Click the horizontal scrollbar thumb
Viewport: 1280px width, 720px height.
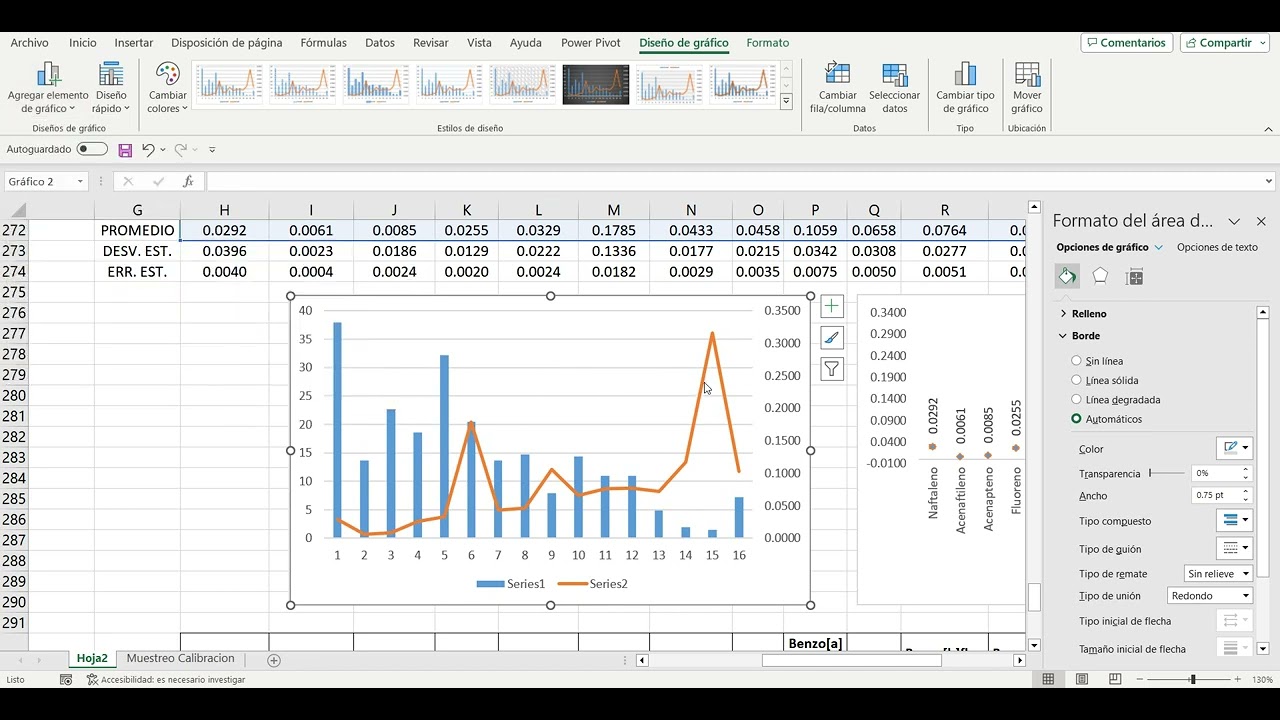(851, 660)
